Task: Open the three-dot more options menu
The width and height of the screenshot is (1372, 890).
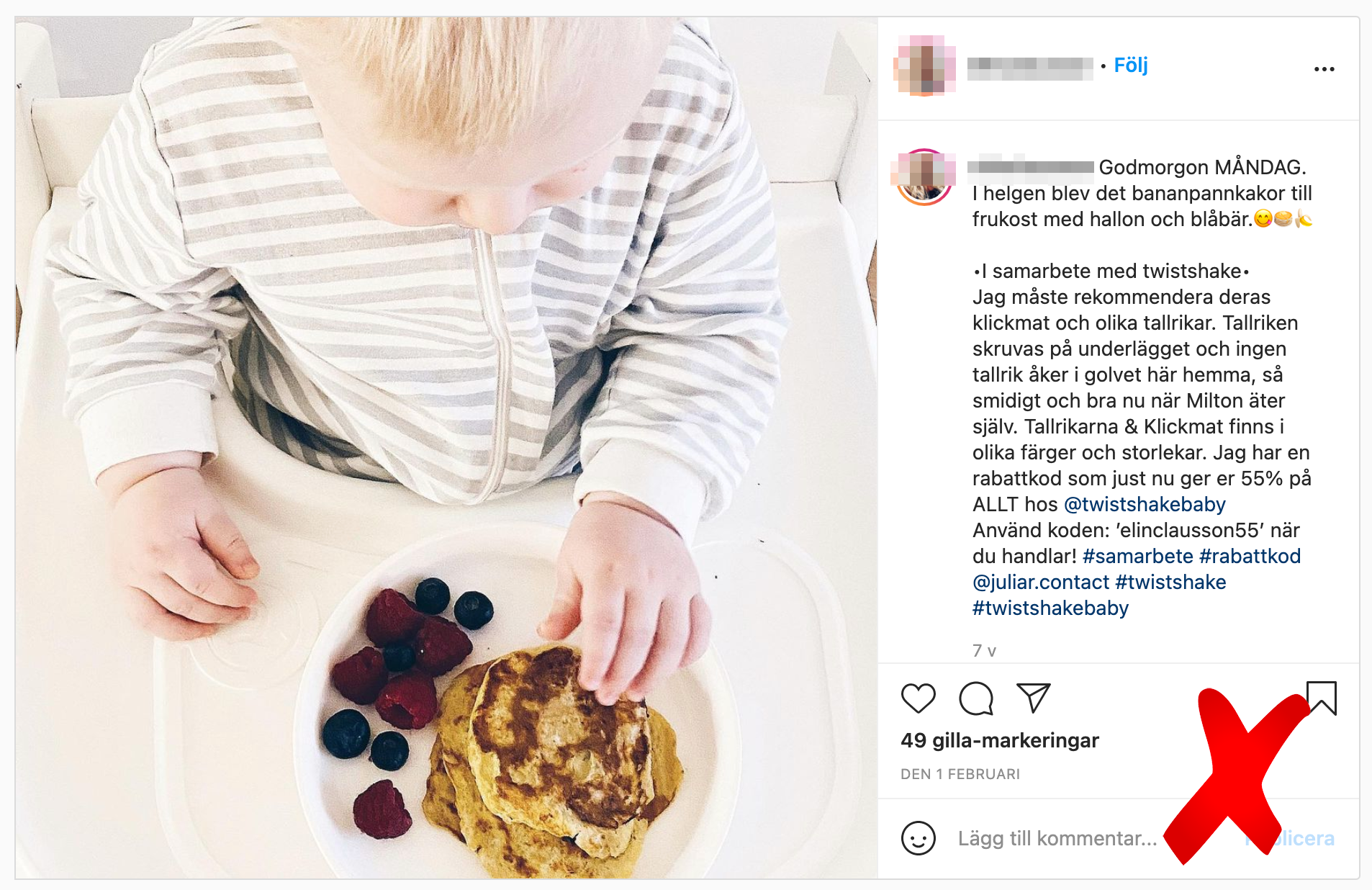Action: [x=1324, y=69]
